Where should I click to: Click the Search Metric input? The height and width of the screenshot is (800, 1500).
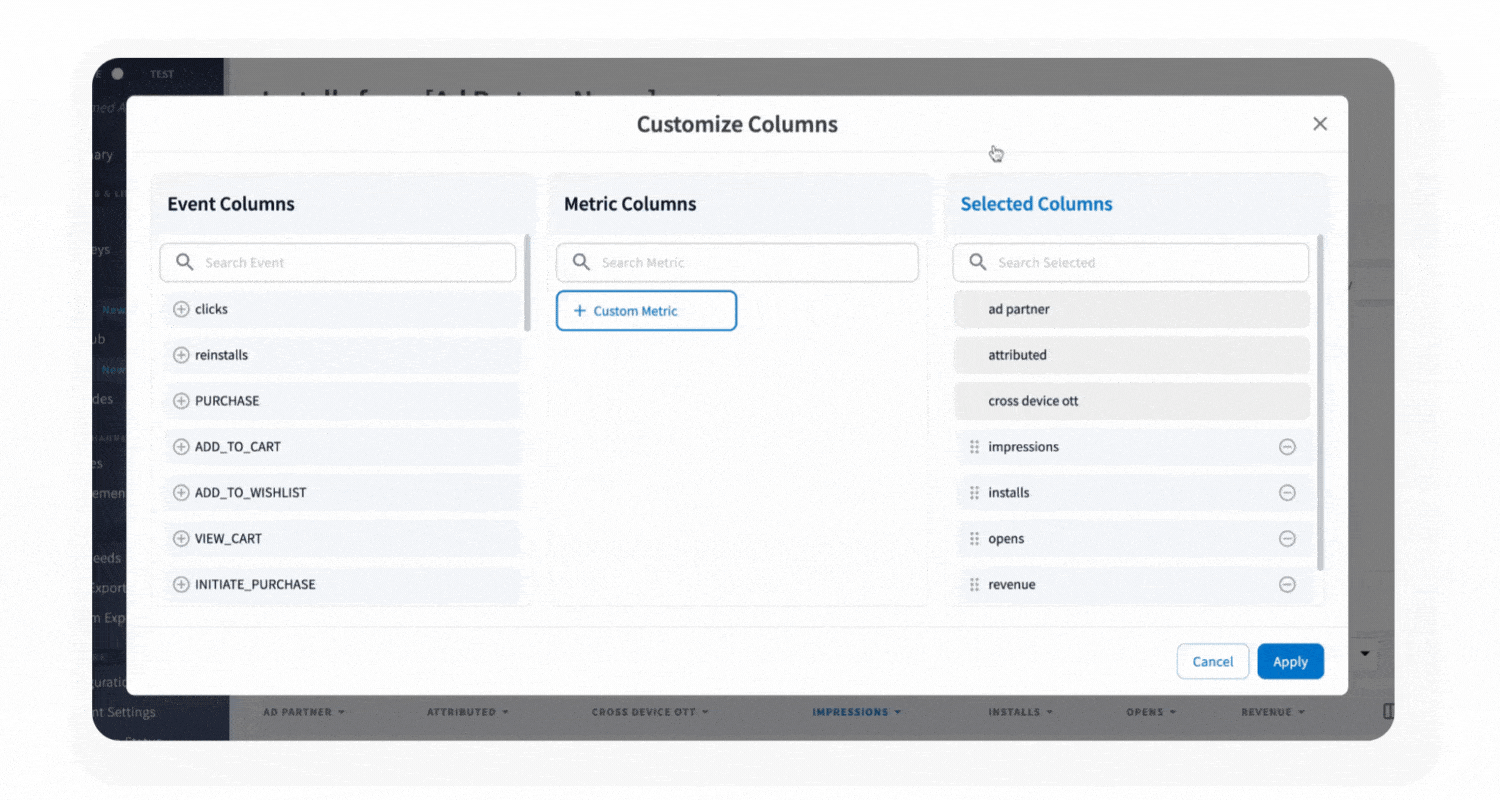(750, 263)
